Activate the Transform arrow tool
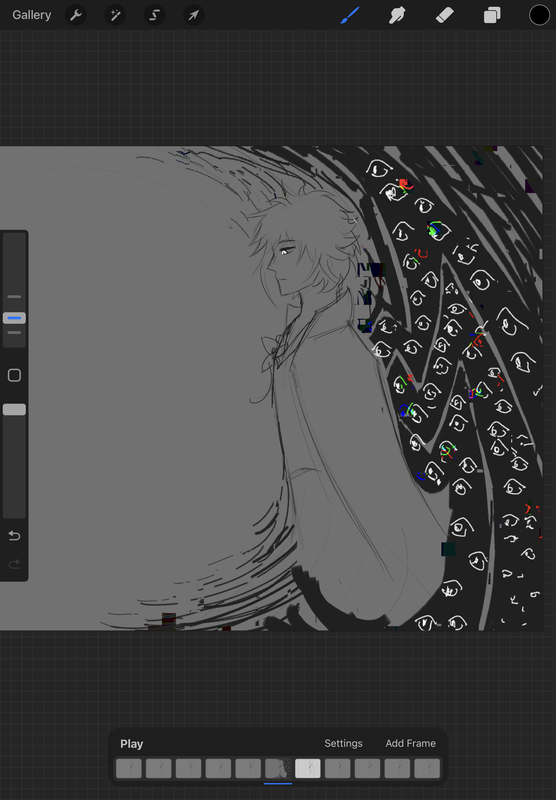The image size is (556, 800). point(194,15)
